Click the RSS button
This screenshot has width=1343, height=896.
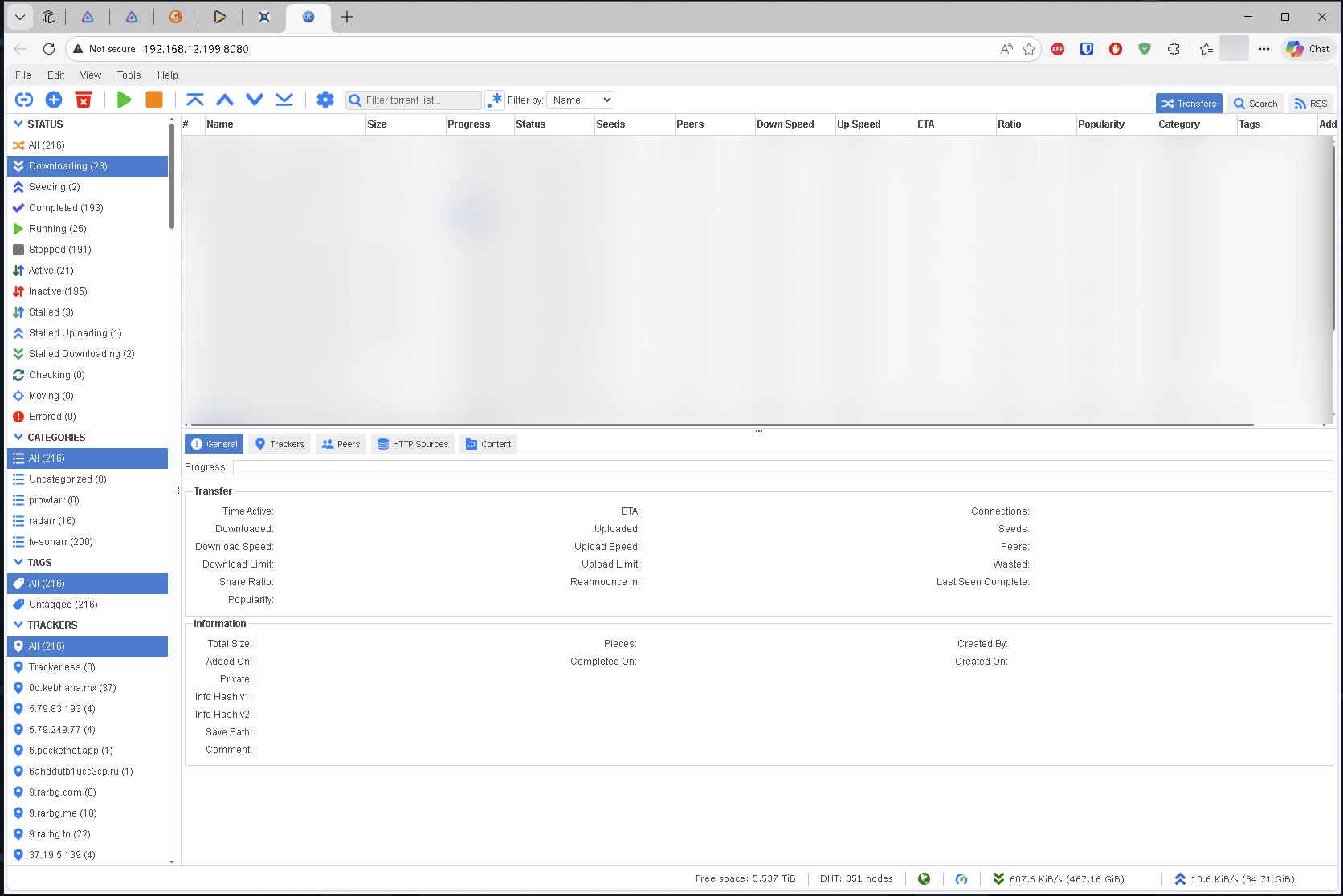pos(1310,104)
